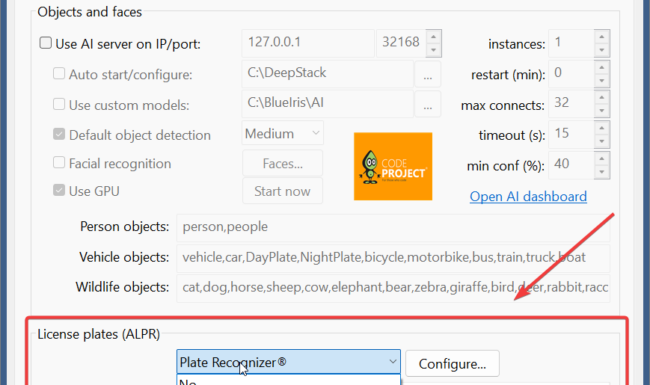
Task: Click the C:\DeepStack path field
Action: point(327,73)
